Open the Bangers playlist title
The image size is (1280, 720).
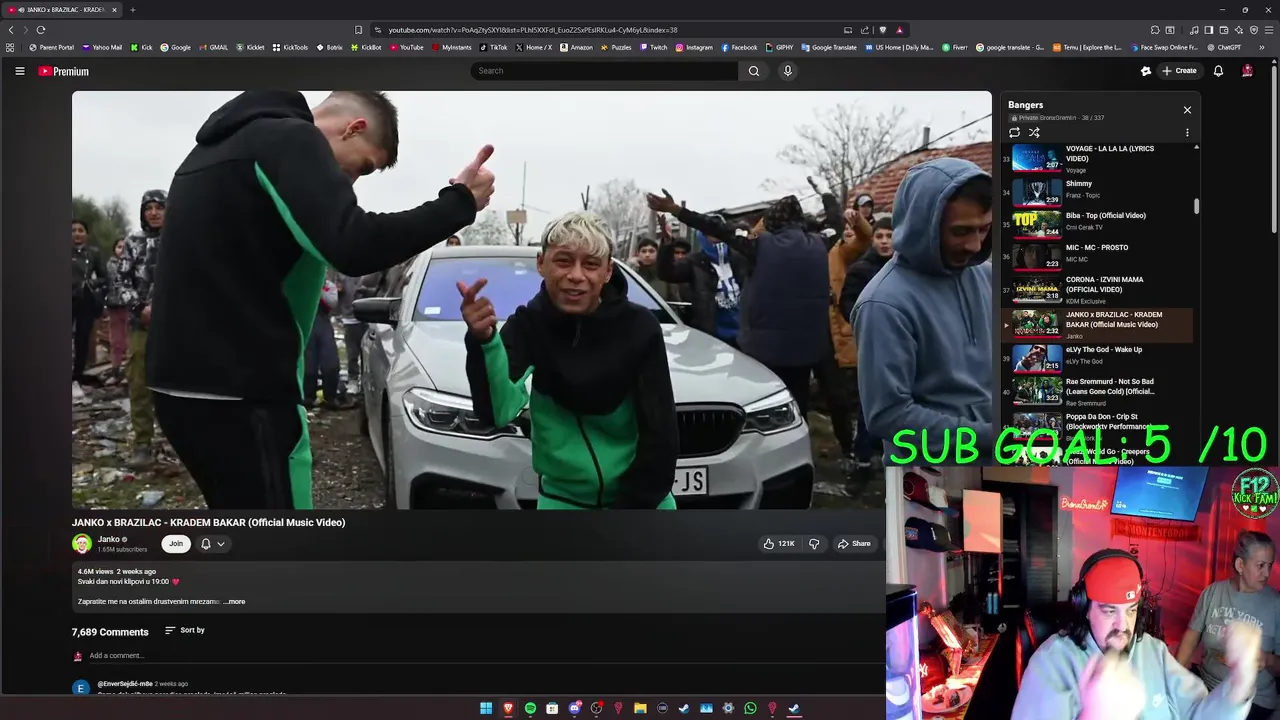1025,105
